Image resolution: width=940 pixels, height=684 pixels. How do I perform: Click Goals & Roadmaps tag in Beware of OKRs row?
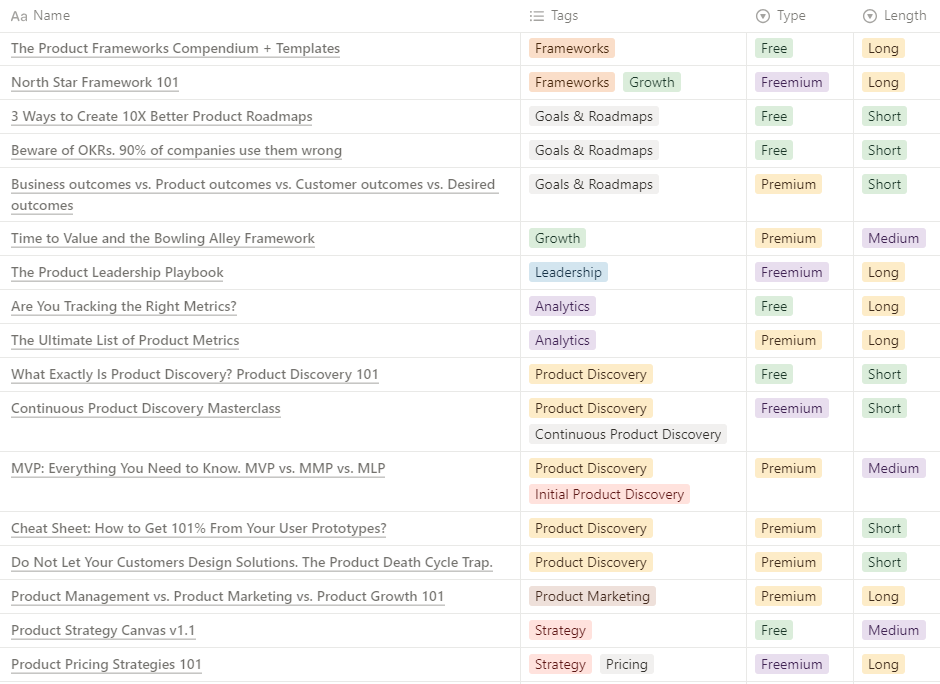(x=593, y=150)
